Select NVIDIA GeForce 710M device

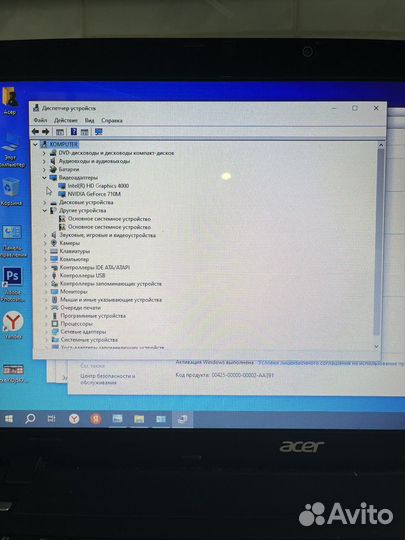click(x=94, y=194)
